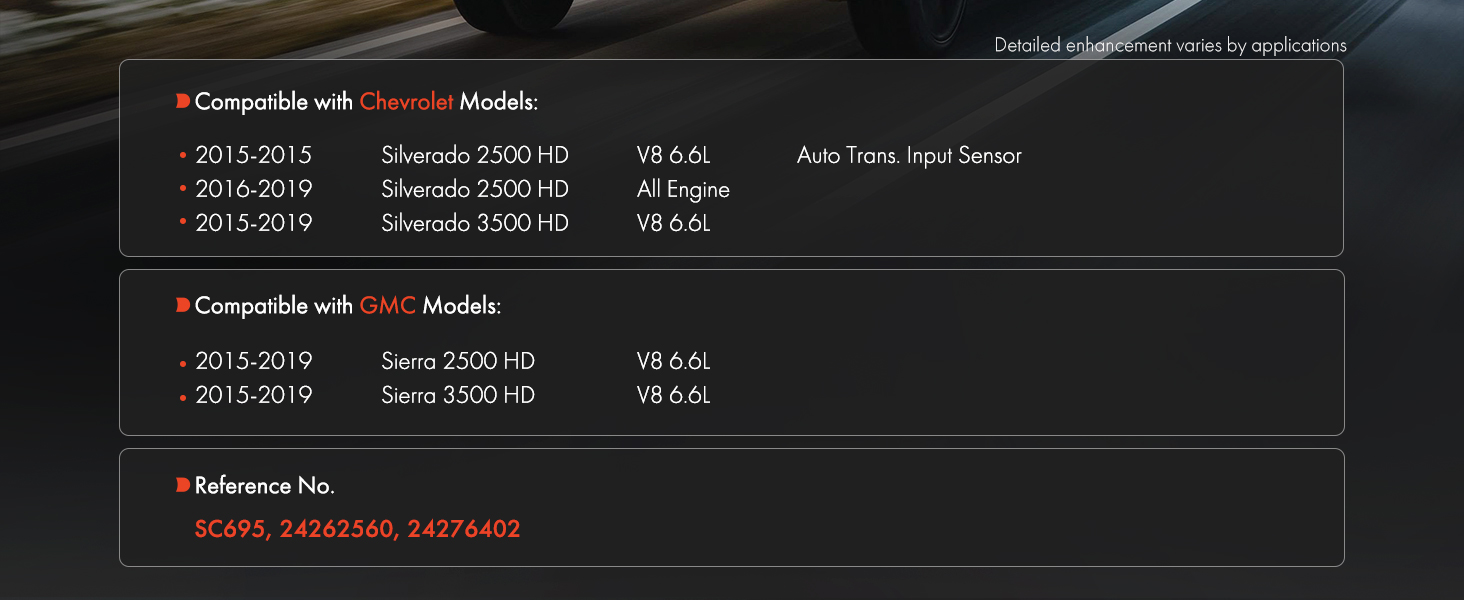1464x600 pixels.
Task: Click the SC695, 24262560, 24276402 reference numbers
Action: pyautogui.click(x=357, y=529)
